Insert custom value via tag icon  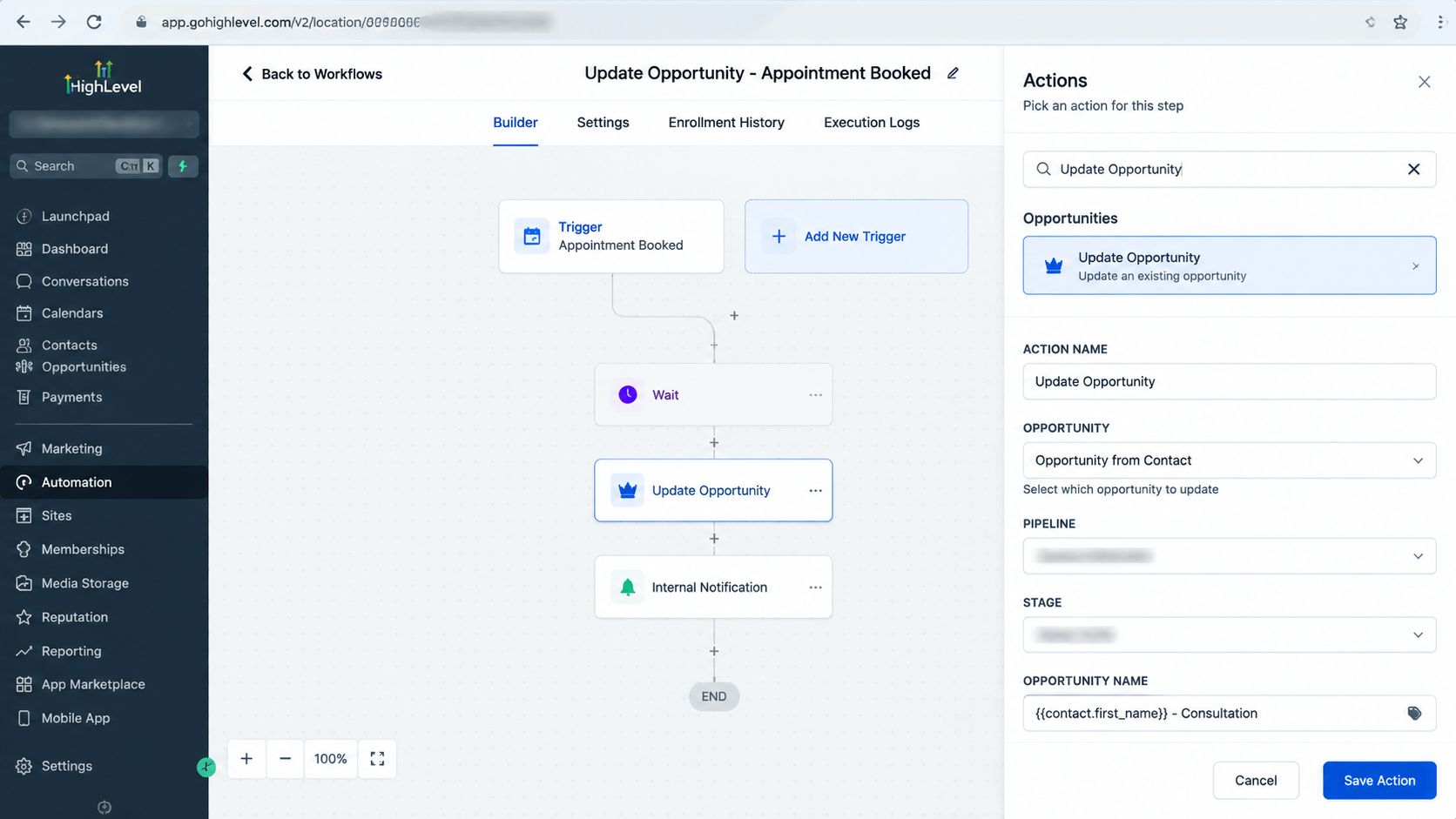tap(1414, 713)
